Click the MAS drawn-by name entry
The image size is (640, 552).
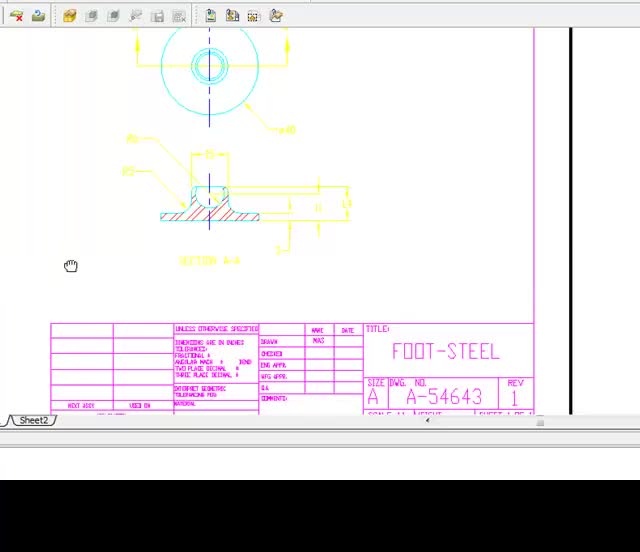318,341
